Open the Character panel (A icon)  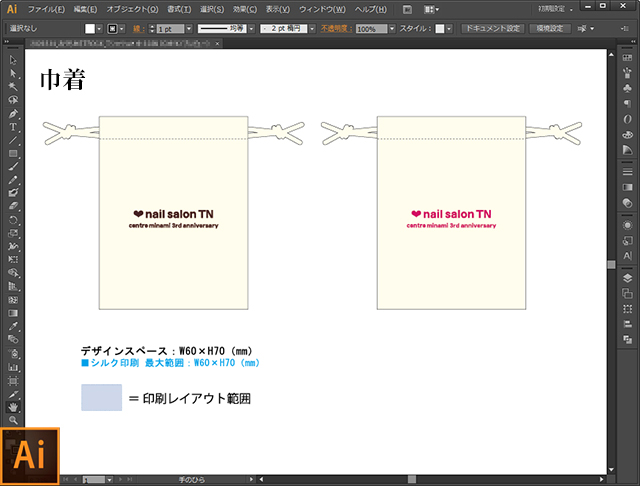point(627,256)
